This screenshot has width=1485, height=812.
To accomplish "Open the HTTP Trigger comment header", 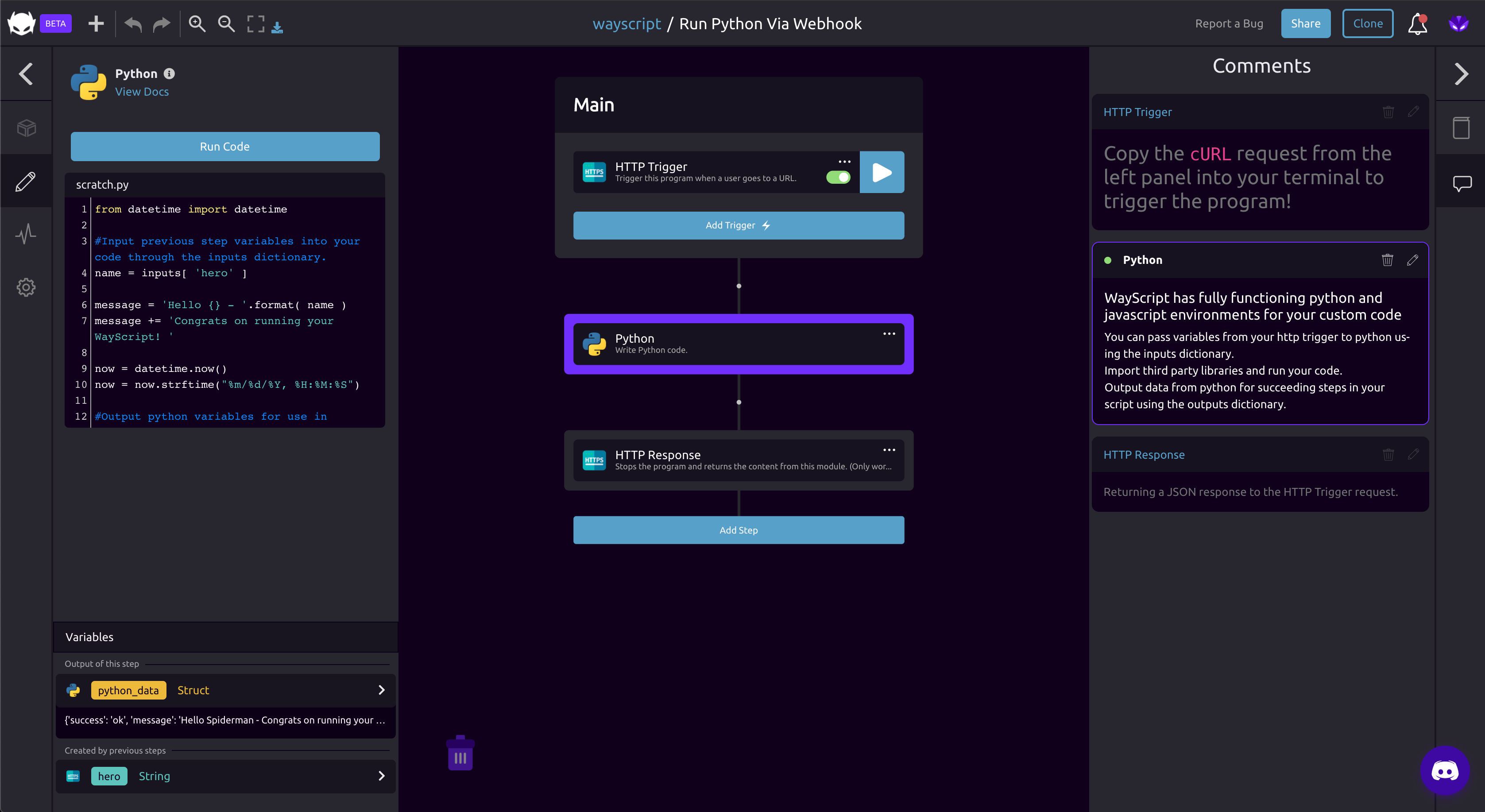I will pos(1137,112).
